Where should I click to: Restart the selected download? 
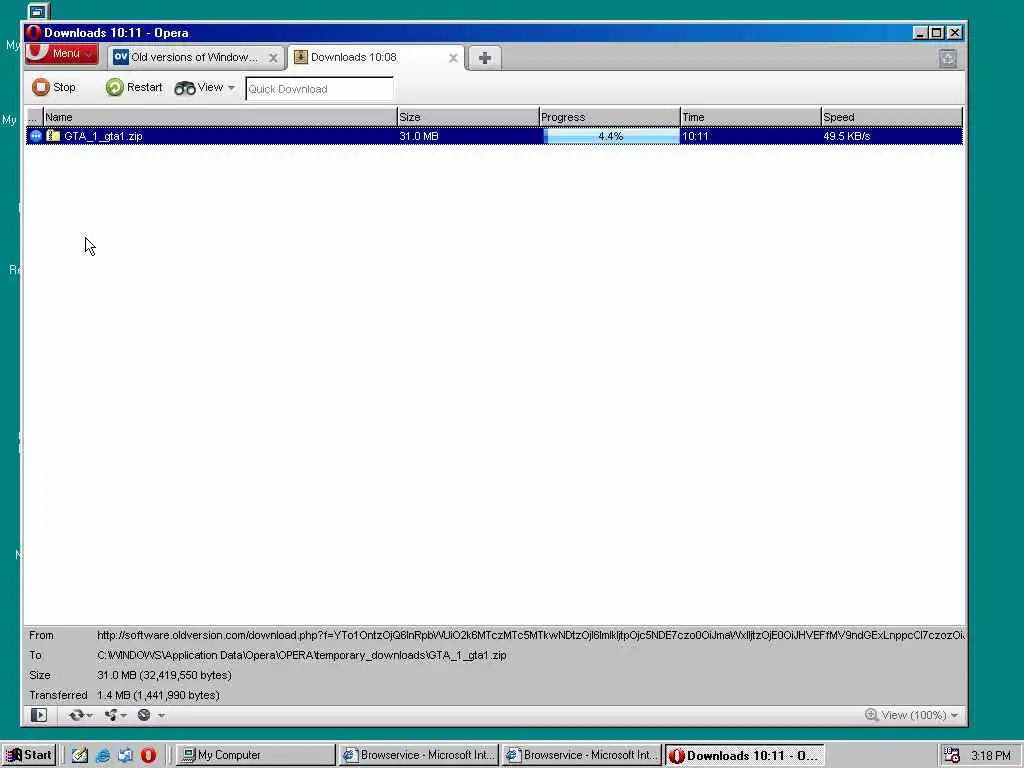(134, 88)
